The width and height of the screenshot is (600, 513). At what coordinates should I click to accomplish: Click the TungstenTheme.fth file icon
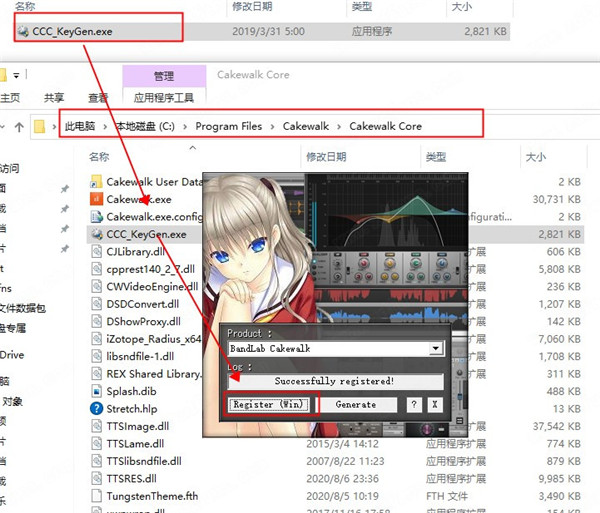(96, 496)
